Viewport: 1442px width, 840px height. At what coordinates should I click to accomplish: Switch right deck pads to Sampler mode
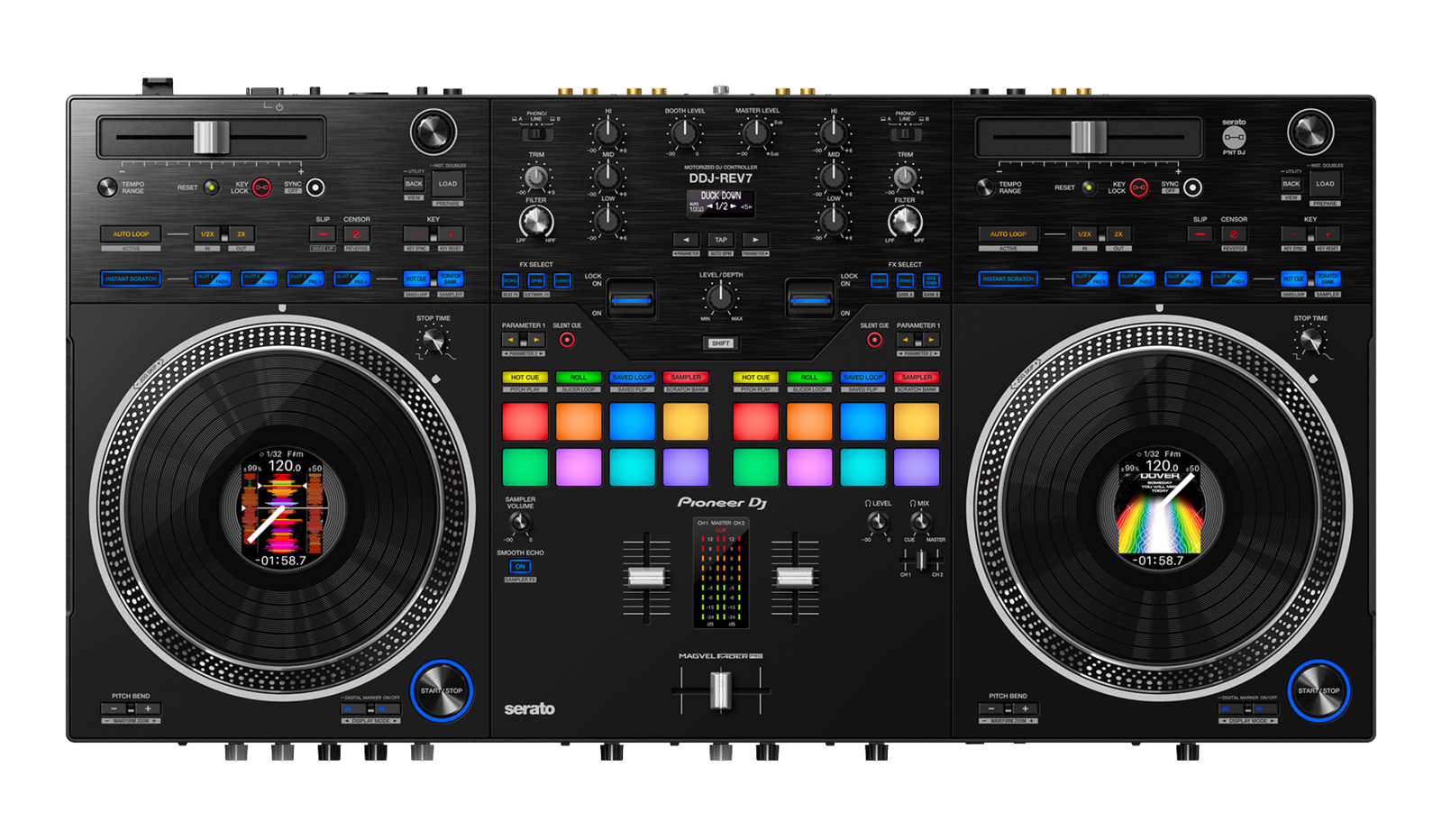[x=917, y=378]
